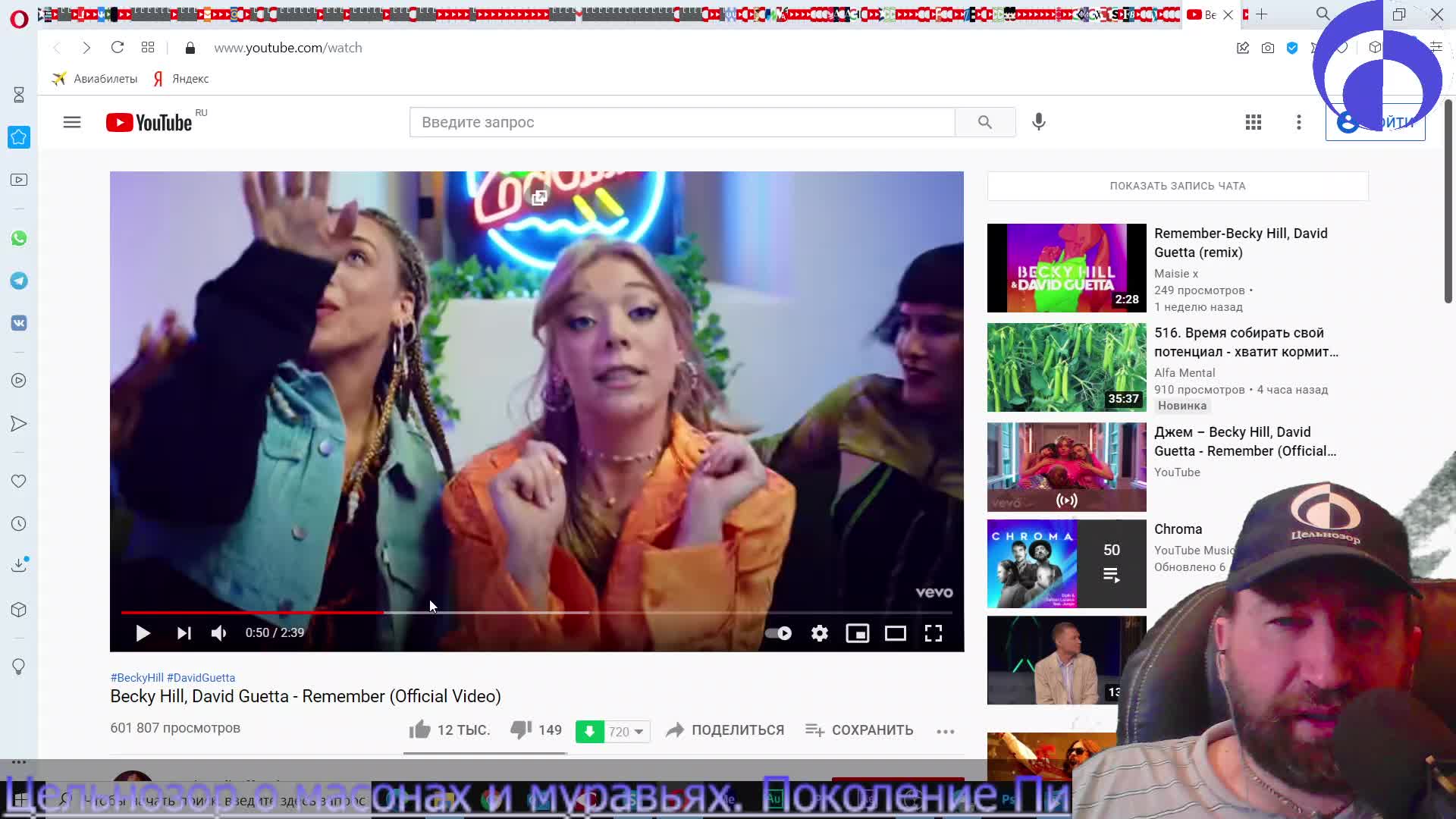This screenshot has width=1456, height=819.
Task: Click ПОДЕЛИТЬСЯ share button
Action: click(x=725, y=730)
